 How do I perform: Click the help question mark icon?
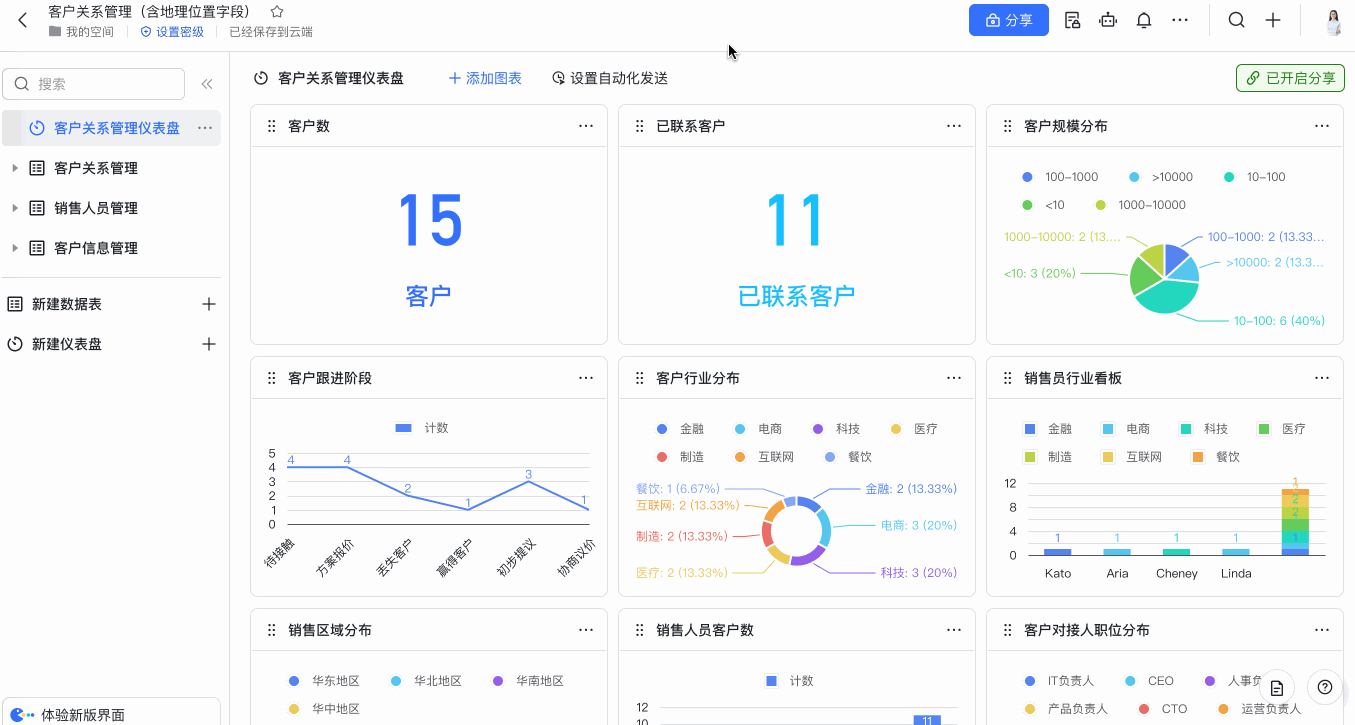click(x=1325, y=687)
